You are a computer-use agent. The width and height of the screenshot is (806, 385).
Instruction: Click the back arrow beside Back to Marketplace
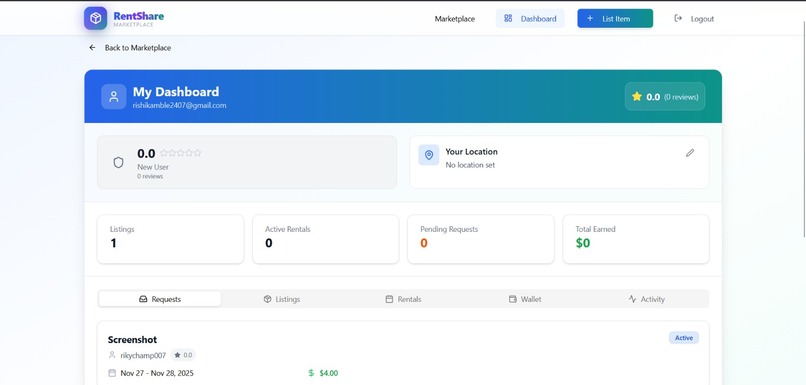click(x=93, y=48)
